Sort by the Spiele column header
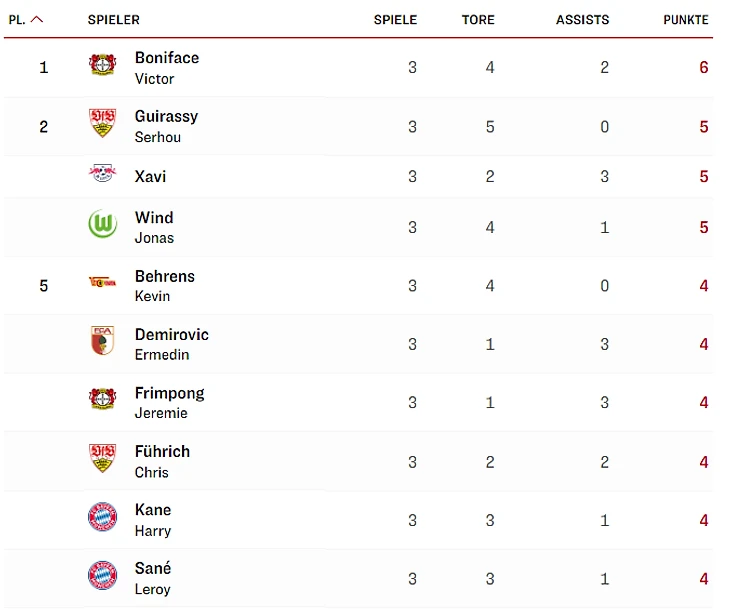This screenshot has width=730, height=611. tap(395, 20)
